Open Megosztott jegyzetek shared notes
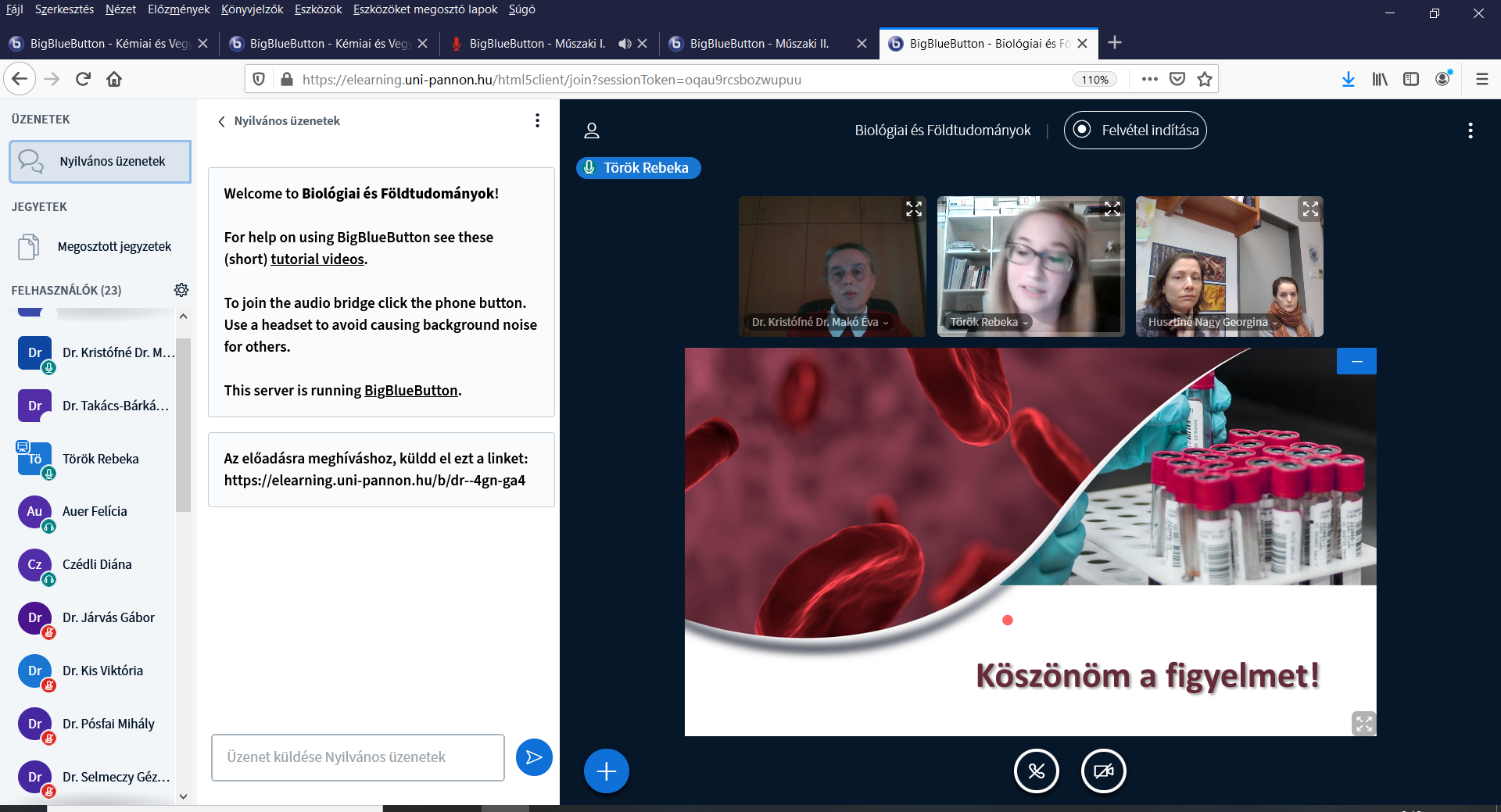The height and width of the screenshot is (812, 1501). [x=114, y=247]
